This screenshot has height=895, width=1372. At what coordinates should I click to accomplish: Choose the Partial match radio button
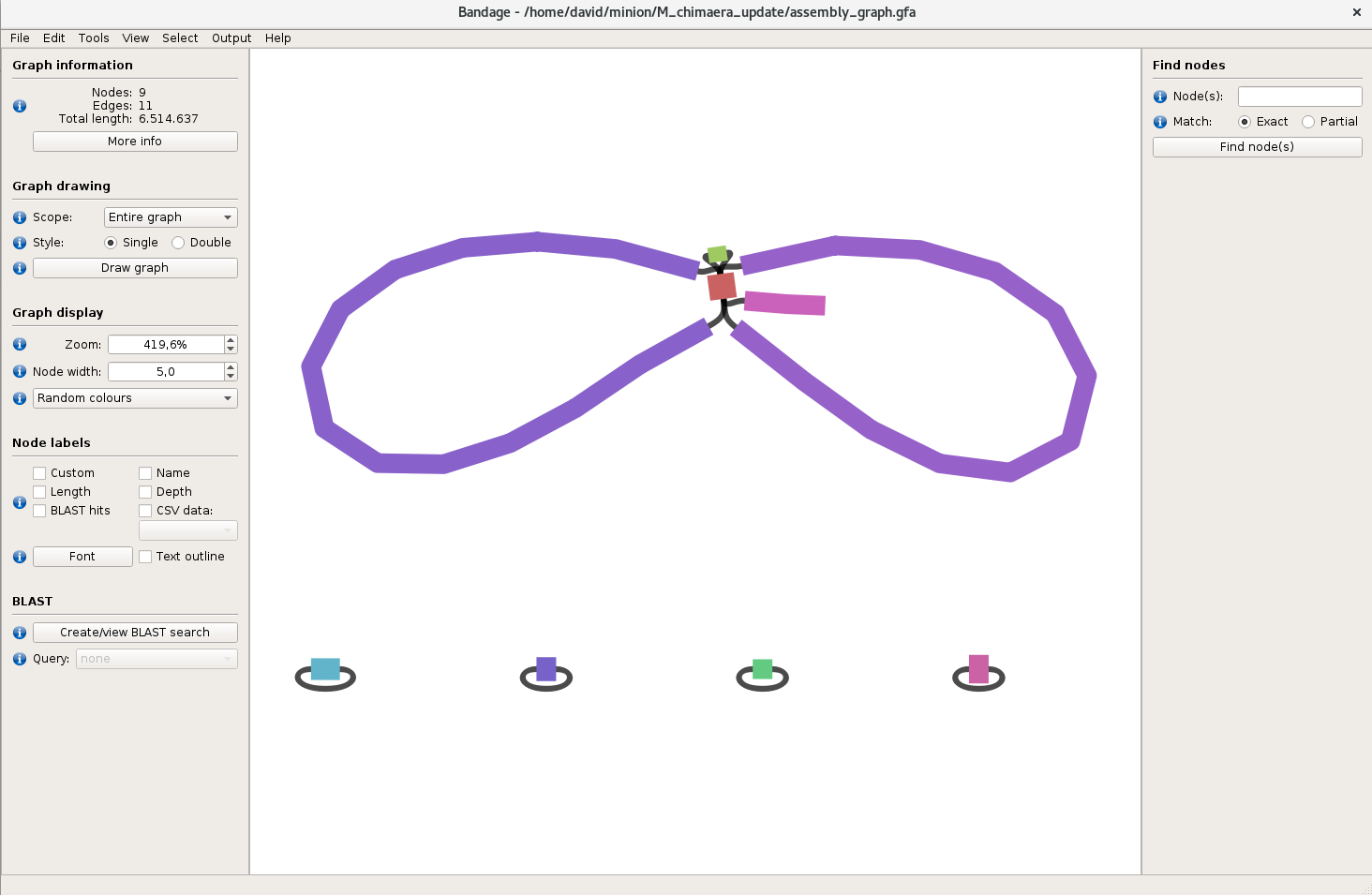(1308, 122)
